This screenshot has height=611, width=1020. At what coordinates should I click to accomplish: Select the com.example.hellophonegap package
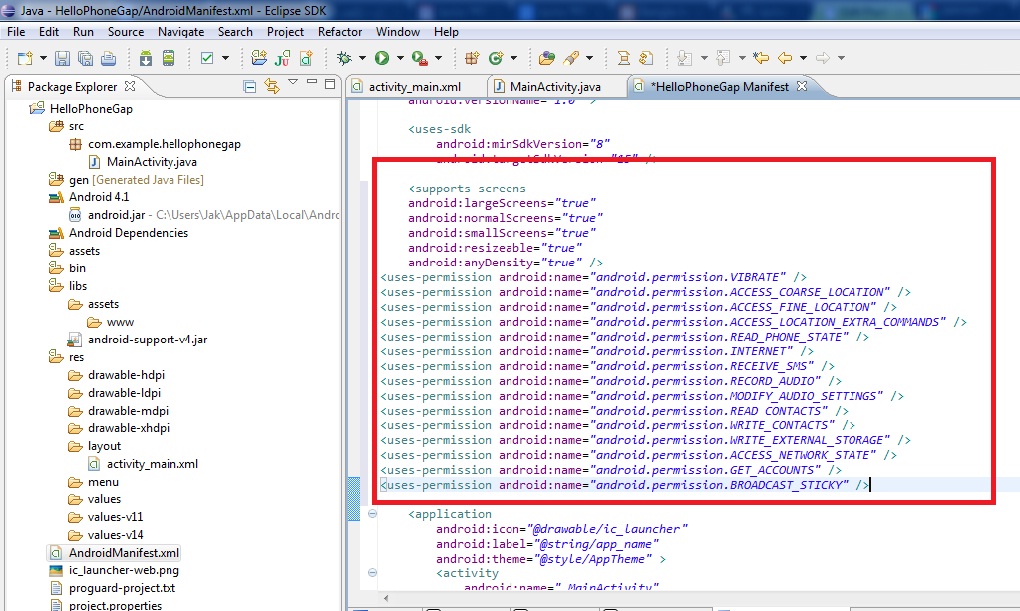tap(164, 144)
